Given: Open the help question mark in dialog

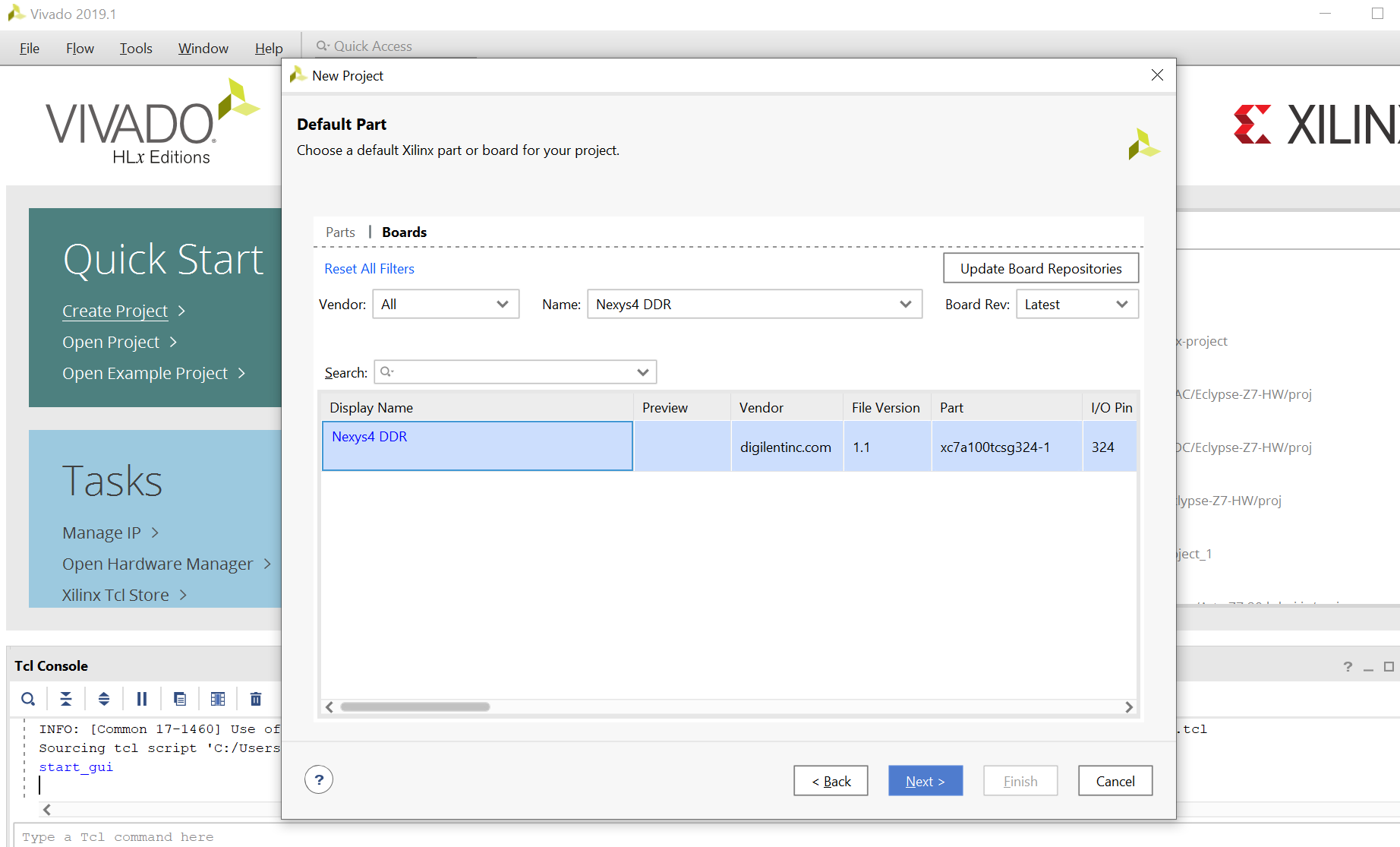Looking at the screenshot, I should [x=319, y=779].
